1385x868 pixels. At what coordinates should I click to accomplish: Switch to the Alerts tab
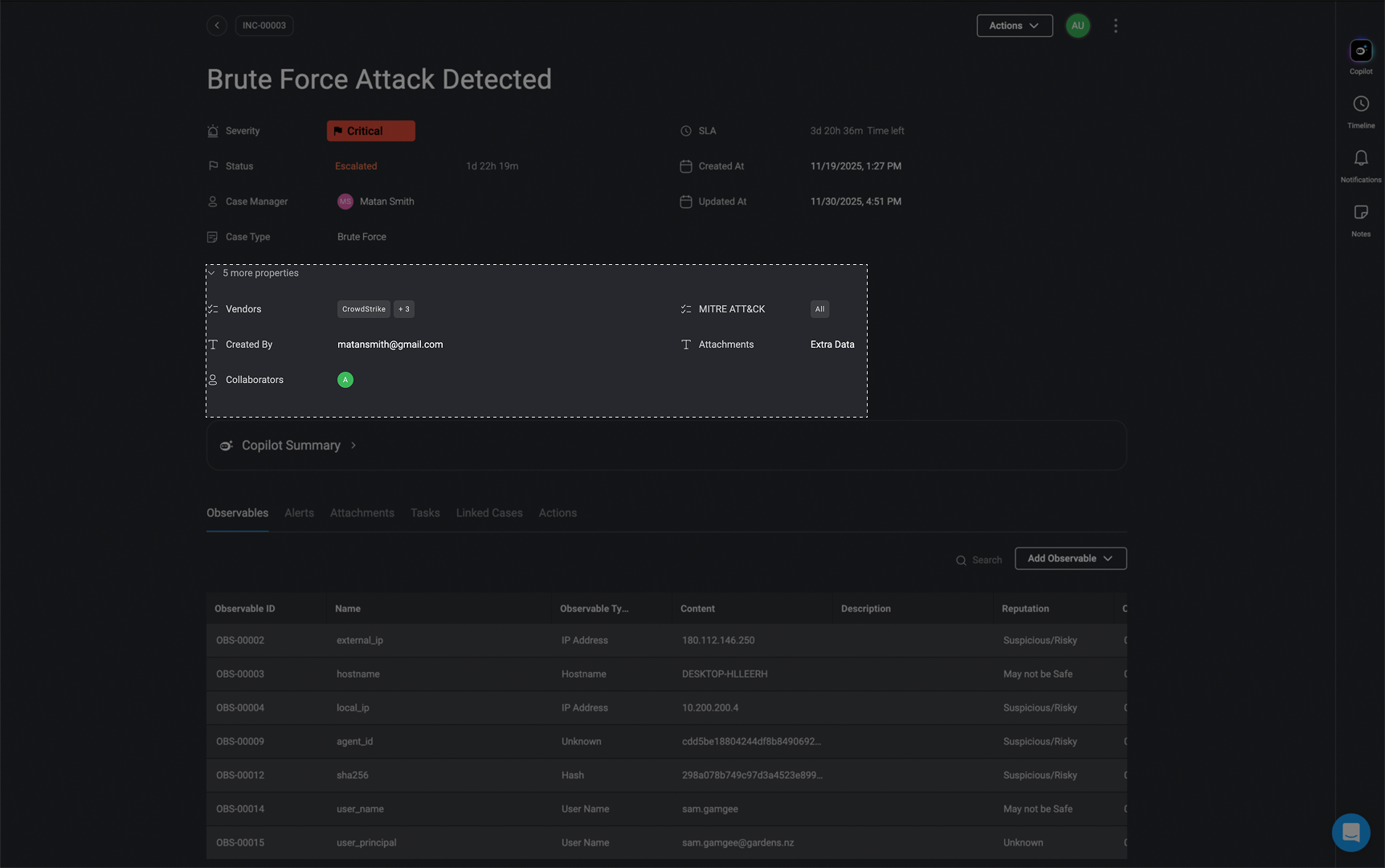coord(299,513)
